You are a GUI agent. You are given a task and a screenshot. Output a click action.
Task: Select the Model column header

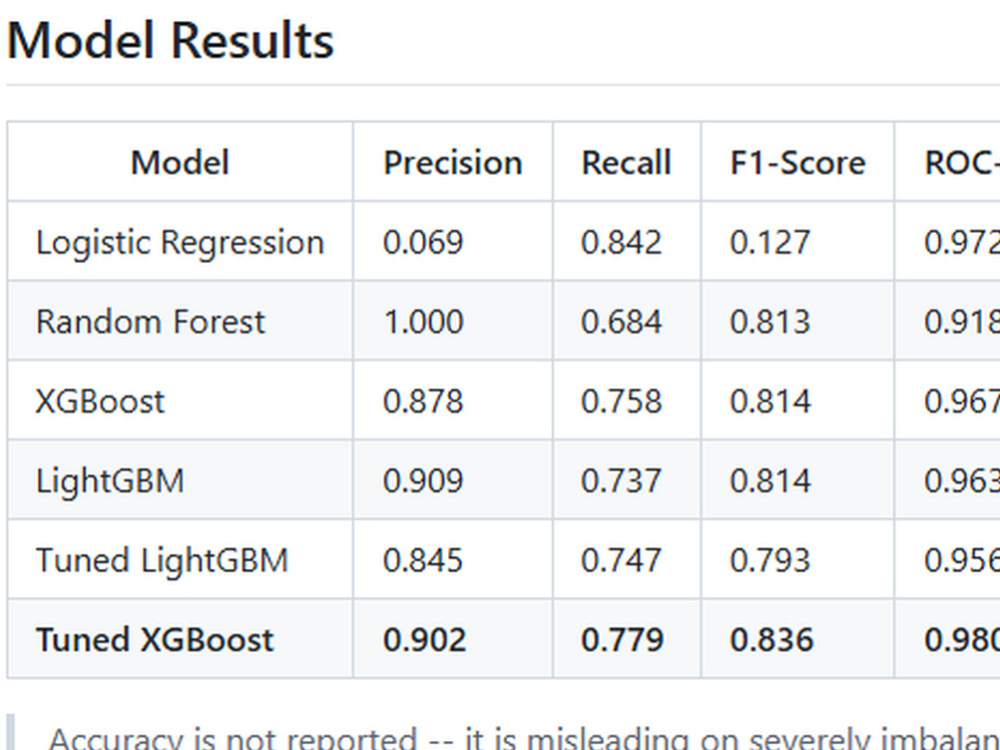pos(180,162)
